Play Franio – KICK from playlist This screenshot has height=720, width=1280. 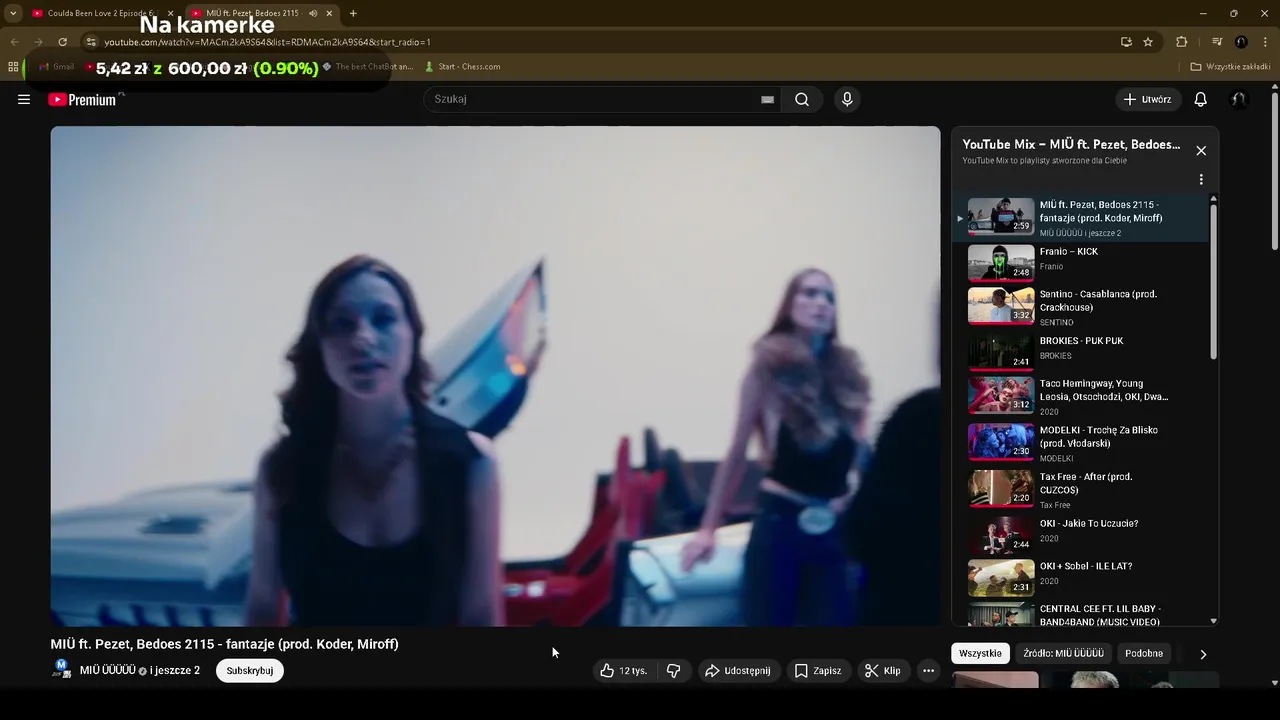[1081, 263]
